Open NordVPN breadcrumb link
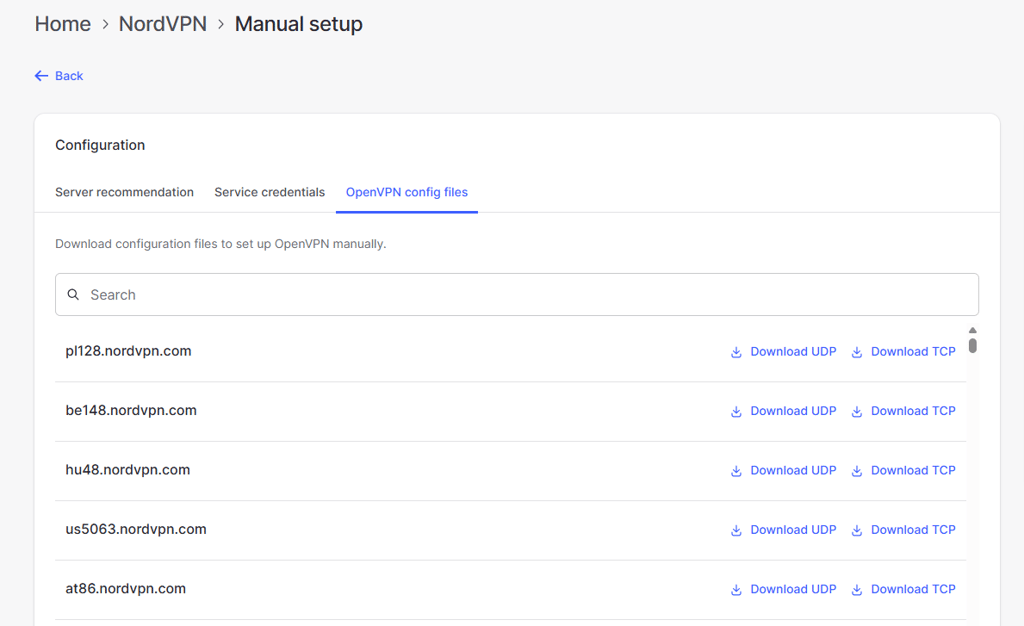The width and height of the screenshot is (1024, 626). (163, 24)
